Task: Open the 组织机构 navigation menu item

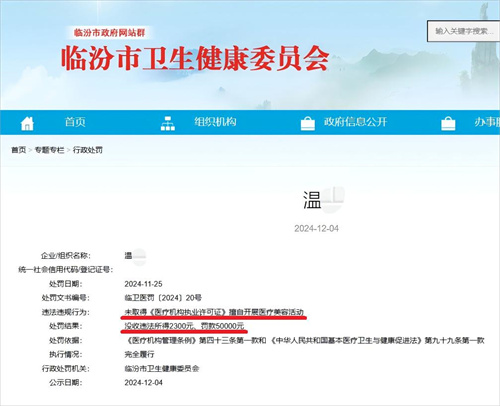Action: [215, 122]
